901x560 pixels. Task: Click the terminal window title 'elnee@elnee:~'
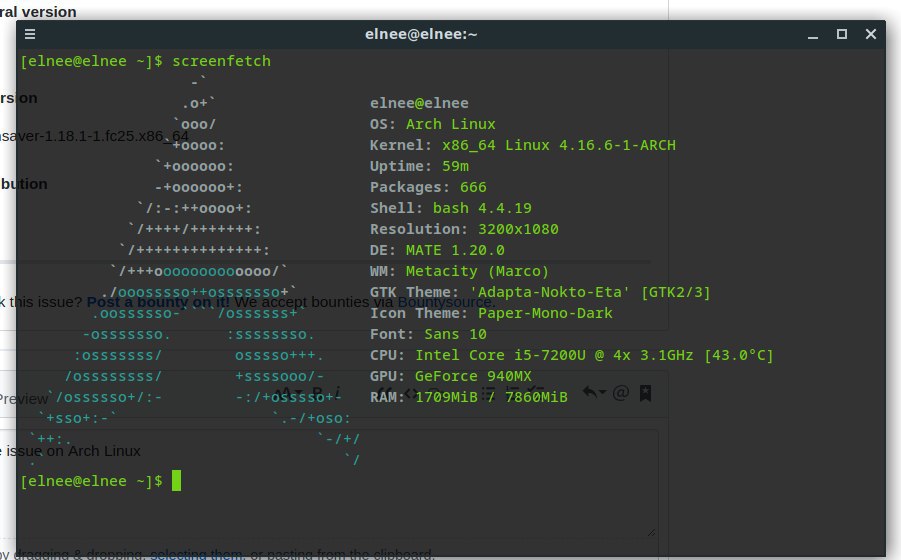[x=421, y=34]
